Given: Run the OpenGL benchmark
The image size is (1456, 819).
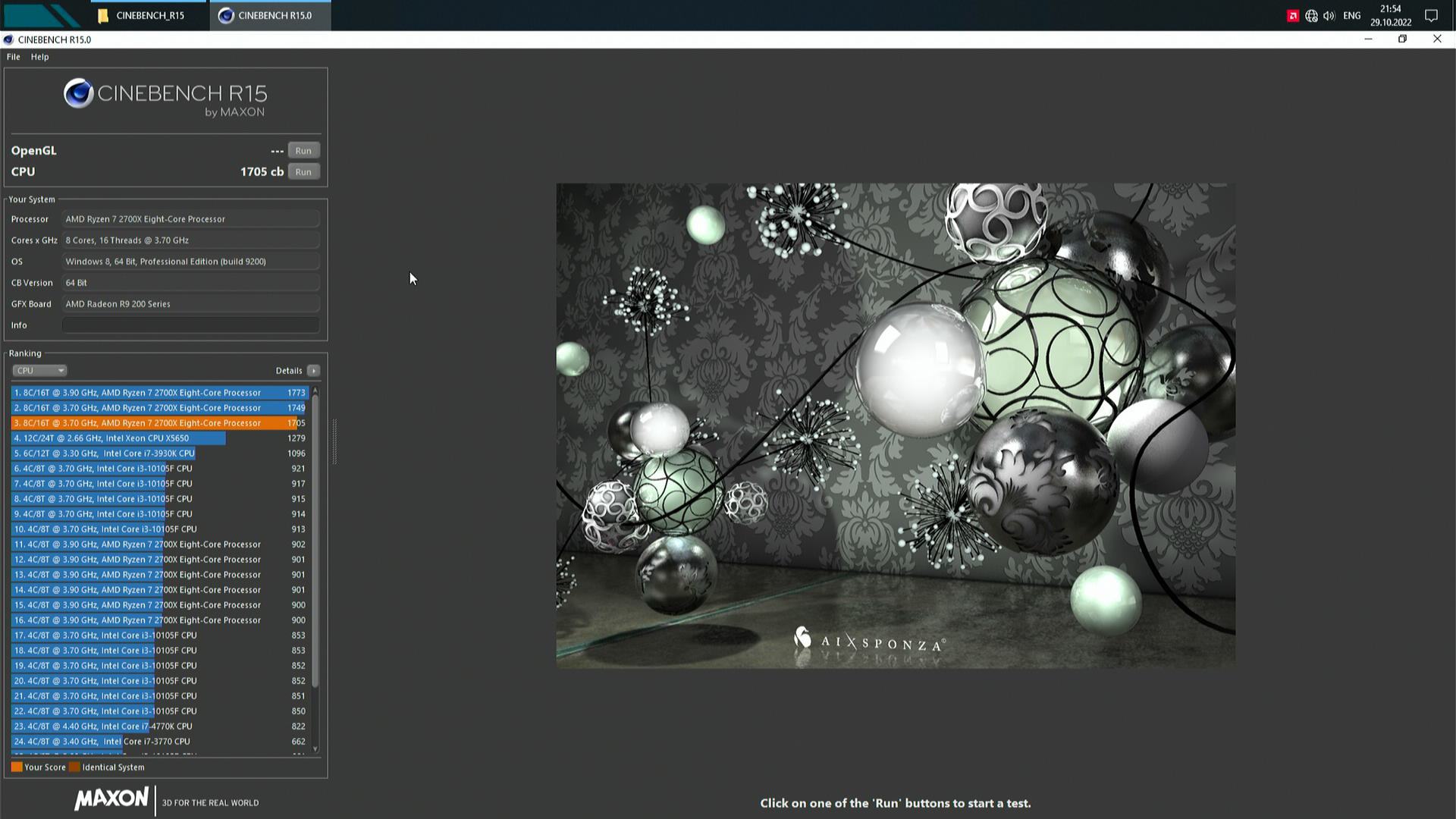Looking at the screenshot, I should pyautogui.click(x=303, y=151).
